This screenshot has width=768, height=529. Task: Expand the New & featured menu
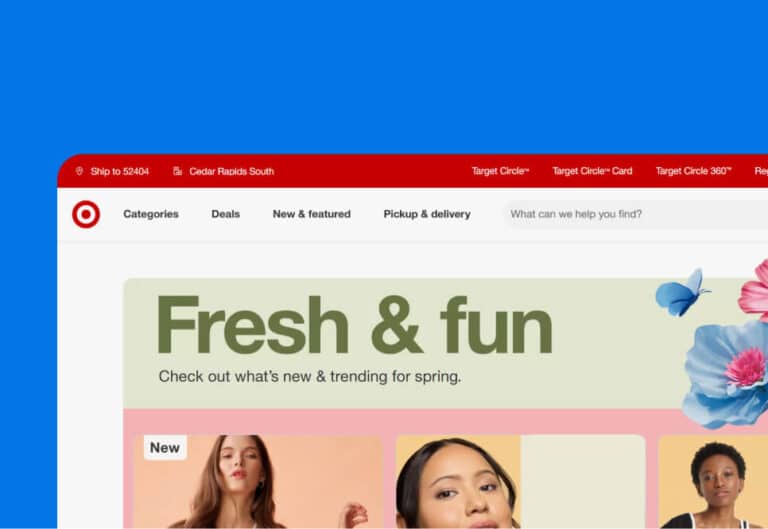point(312,214)
